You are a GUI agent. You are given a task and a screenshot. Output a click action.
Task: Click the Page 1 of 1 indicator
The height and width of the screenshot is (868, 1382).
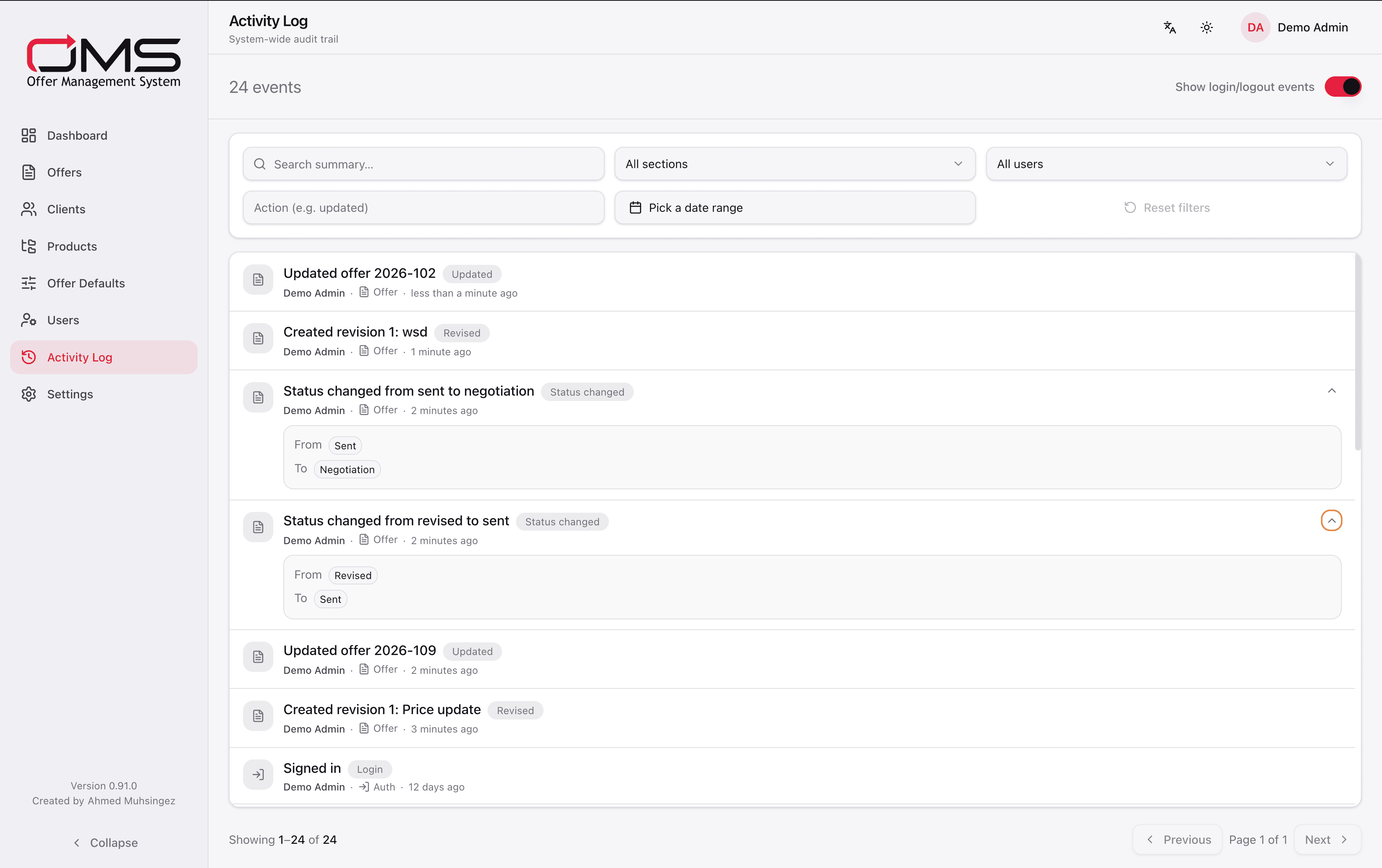tap(1258, 839)
